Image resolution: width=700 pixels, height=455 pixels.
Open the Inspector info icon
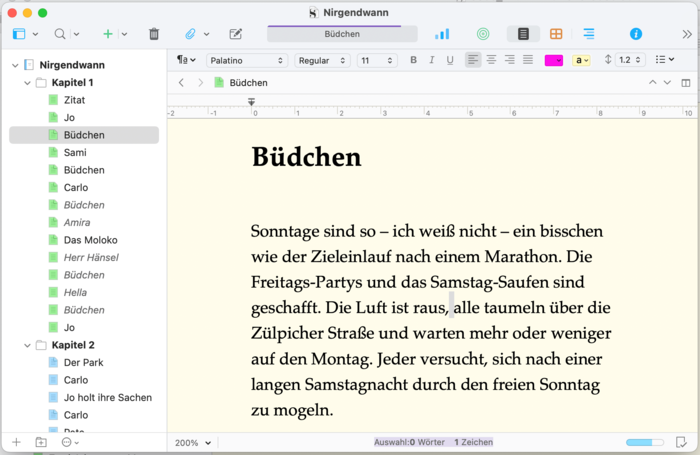click(635, 34)
